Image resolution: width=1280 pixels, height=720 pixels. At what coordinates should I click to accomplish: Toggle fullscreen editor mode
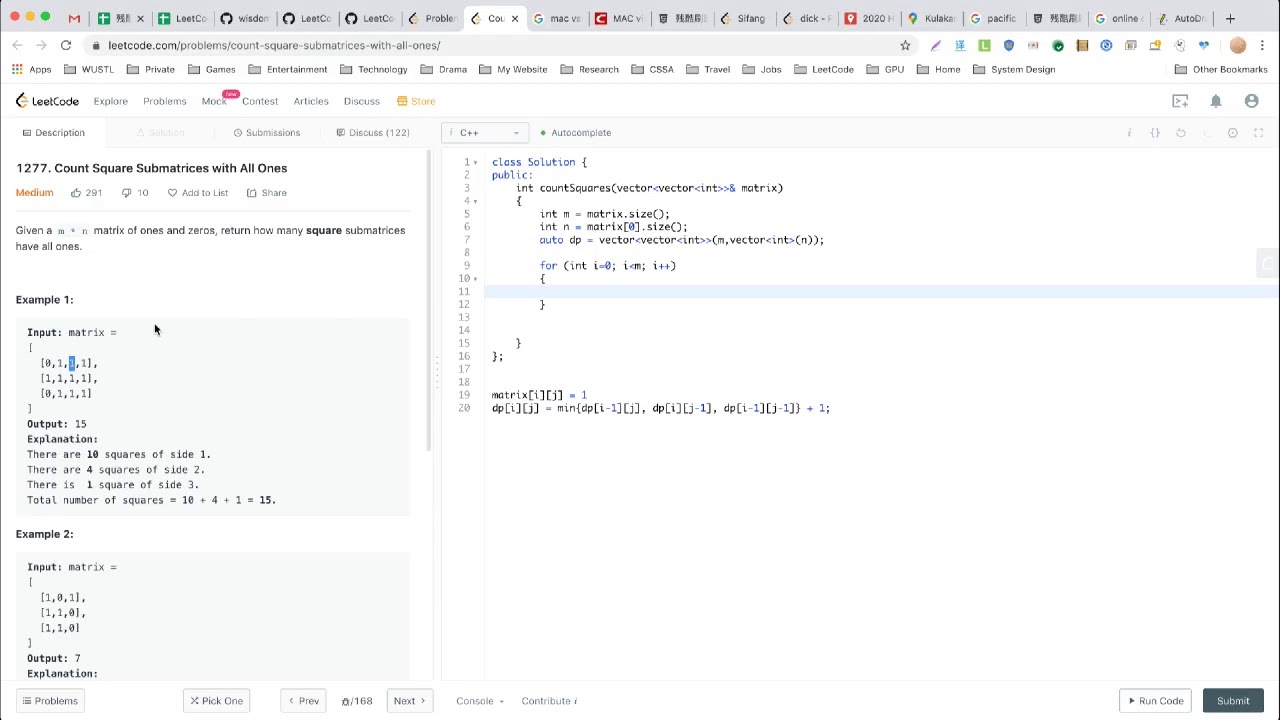[x=1259, y=133]
